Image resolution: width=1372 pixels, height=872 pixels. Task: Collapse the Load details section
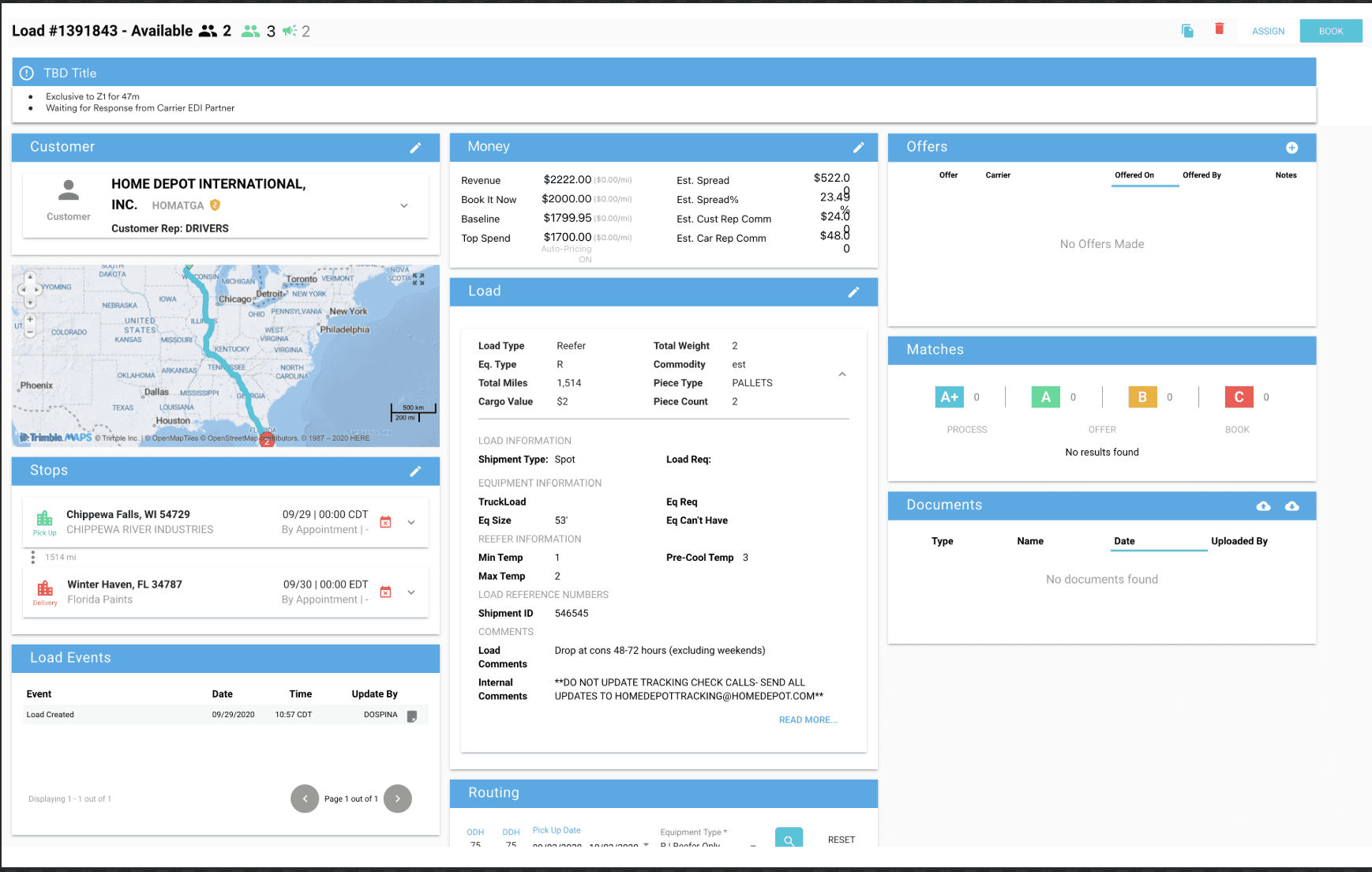(x=842, y=374)
